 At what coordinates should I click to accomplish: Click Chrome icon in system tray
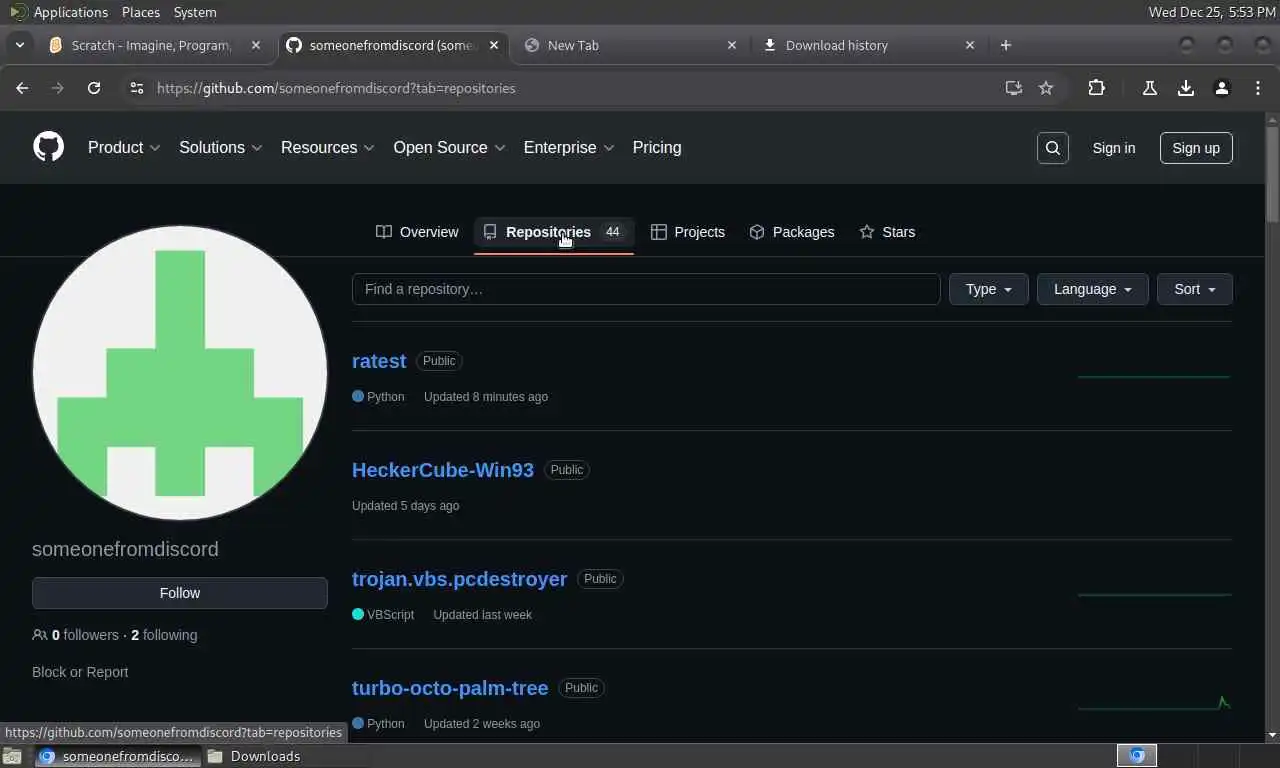pyautogui.click(x=1137, y=756)
